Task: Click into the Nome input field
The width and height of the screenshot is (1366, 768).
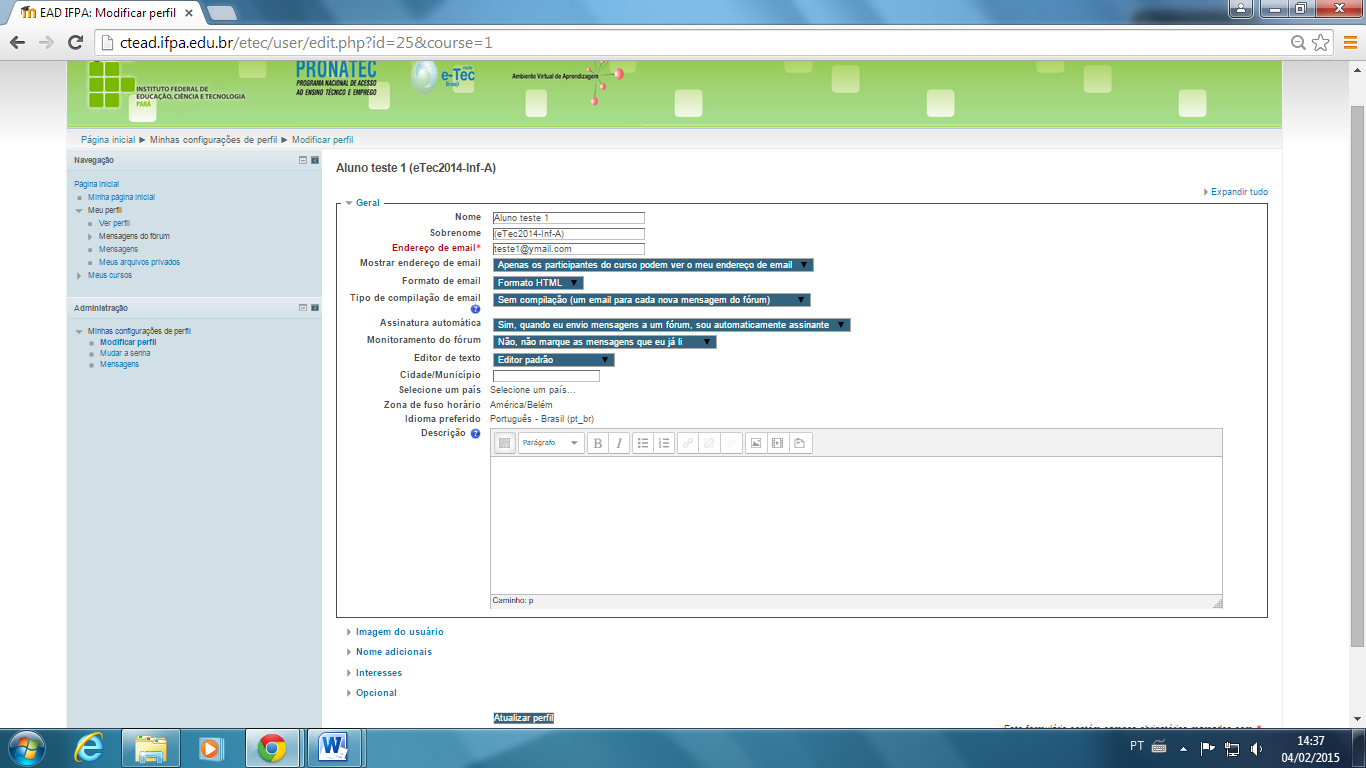Action: 569,217
